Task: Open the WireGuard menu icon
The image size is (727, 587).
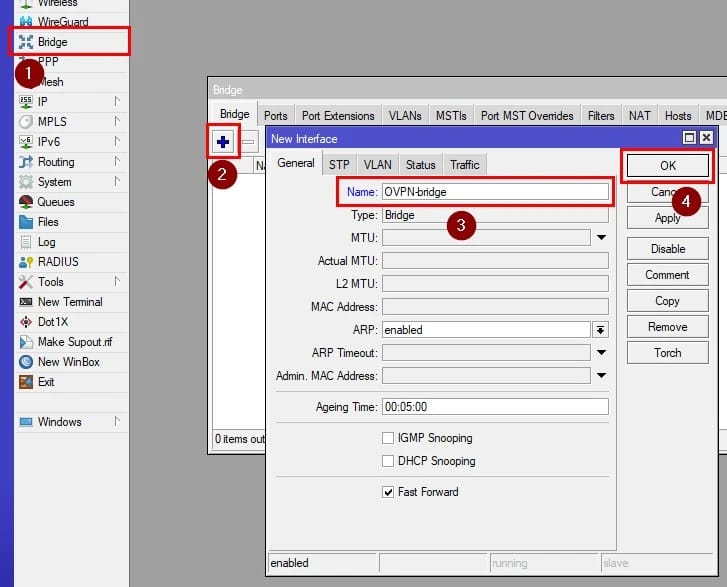Action: pos(26,22)
